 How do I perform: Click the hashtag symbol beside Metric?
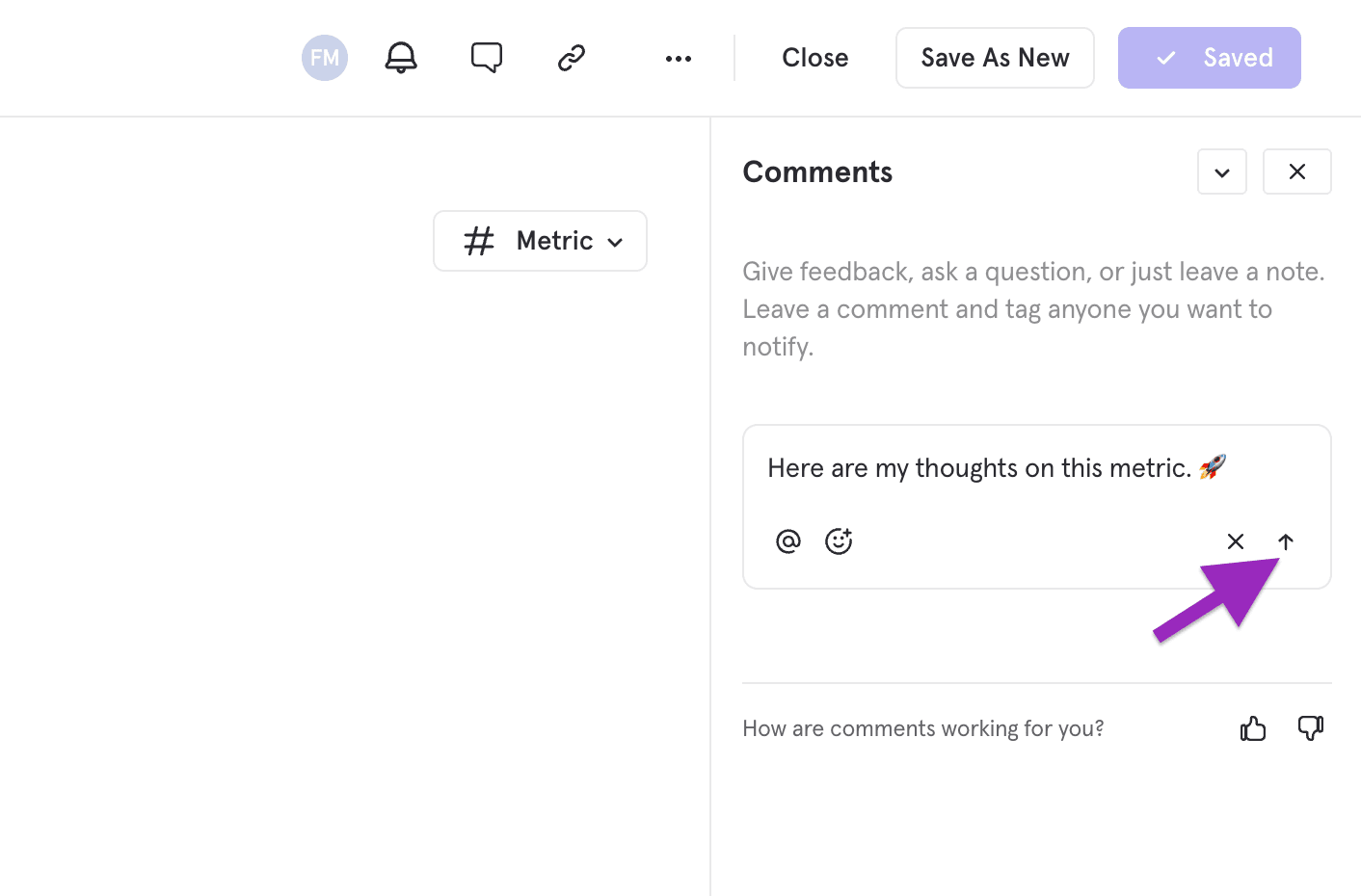click(x=479, y=241)
